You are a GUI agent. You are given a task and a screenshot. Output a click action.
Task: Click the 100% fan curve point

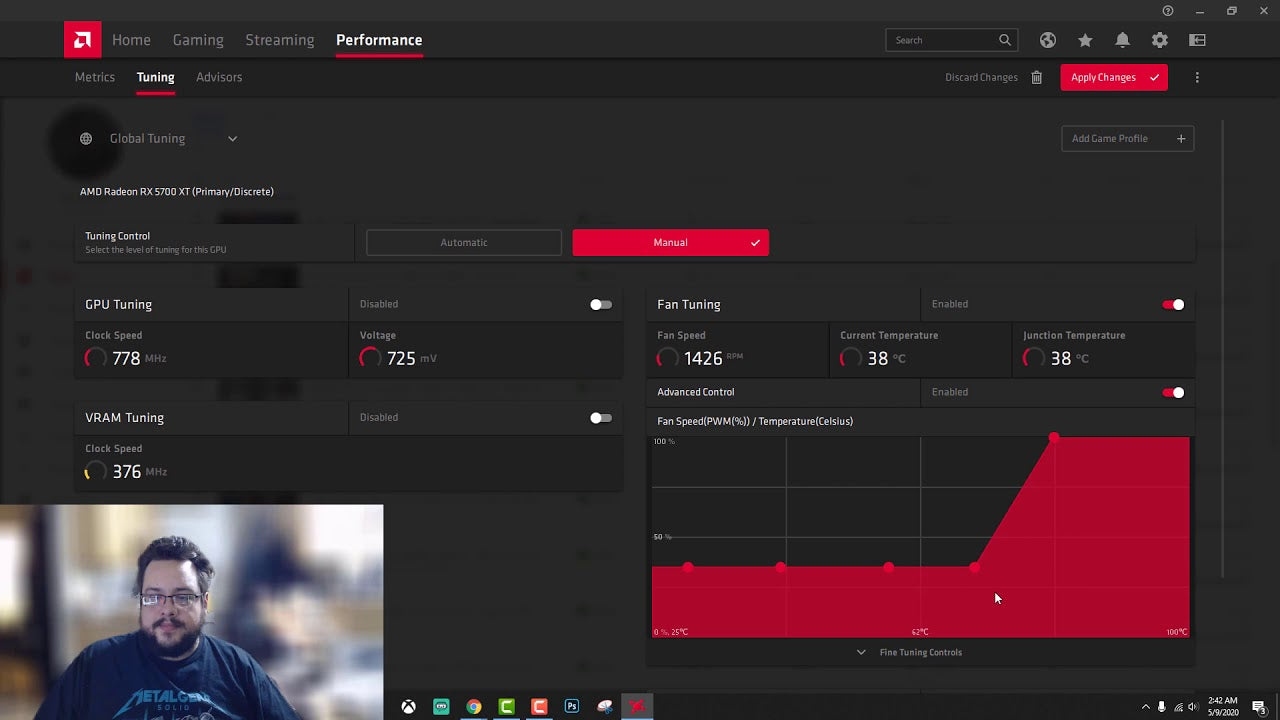coord(1053,438)
